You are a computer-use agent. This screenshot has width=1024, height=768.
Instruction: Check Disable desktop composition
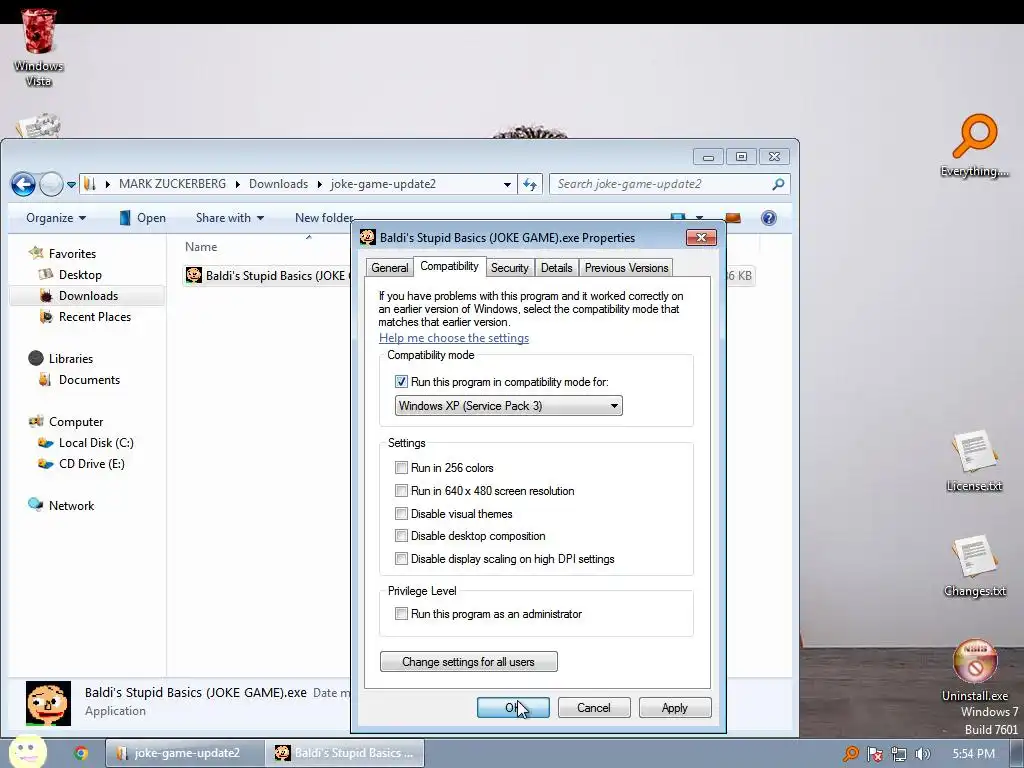coord(401,536)
